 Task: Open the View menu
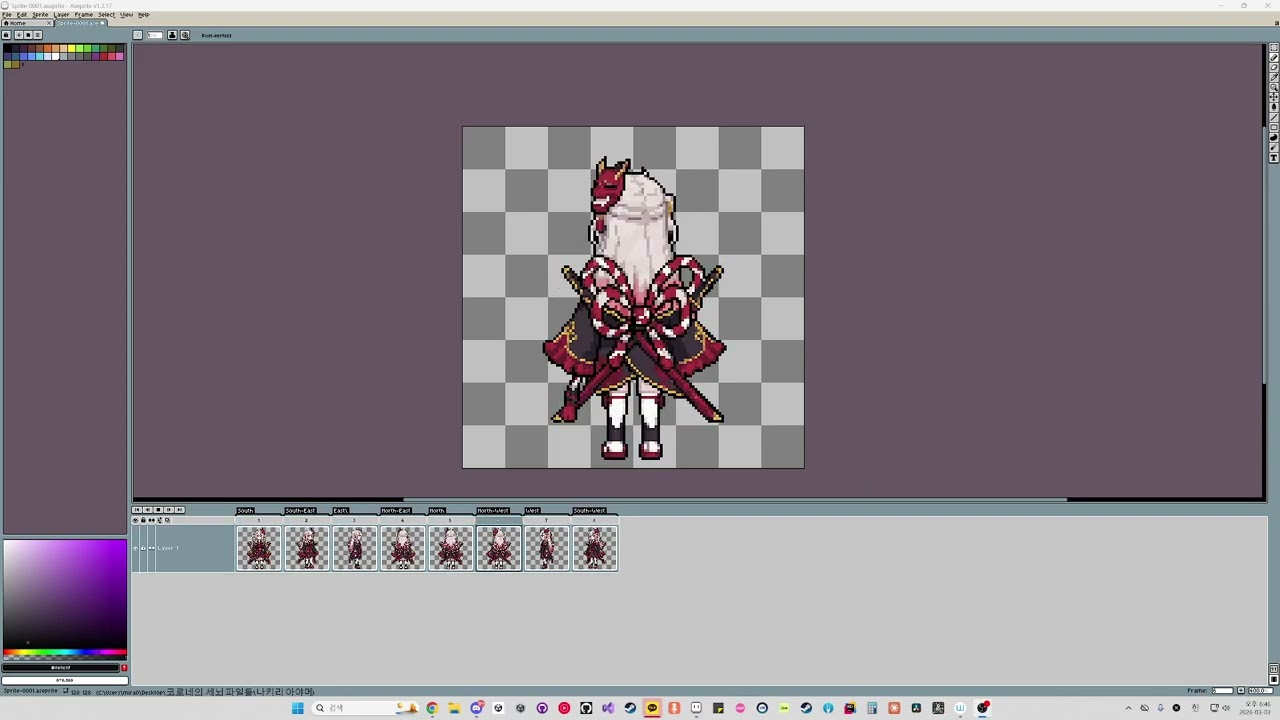[x=126, y=15]
